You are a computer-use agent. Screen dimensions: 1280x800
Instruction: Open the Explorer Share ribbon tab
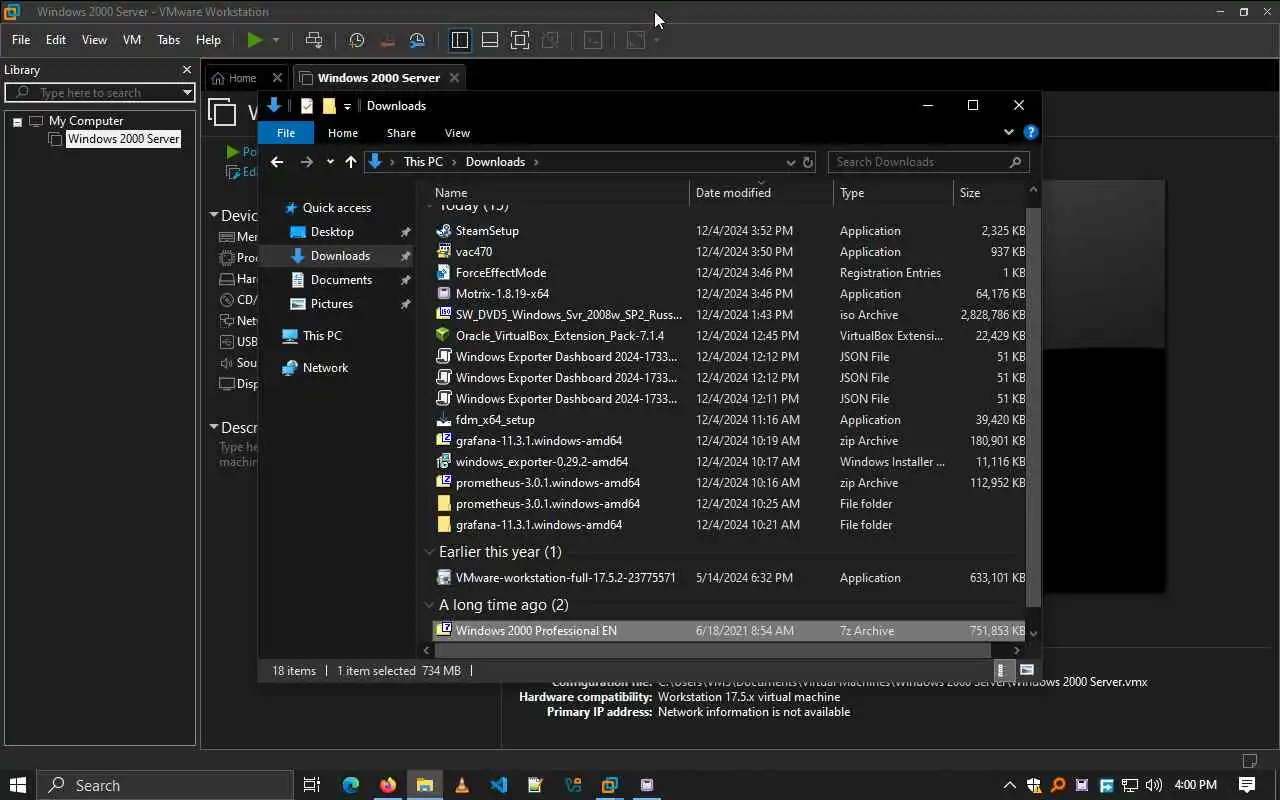[x=401, y=133]
